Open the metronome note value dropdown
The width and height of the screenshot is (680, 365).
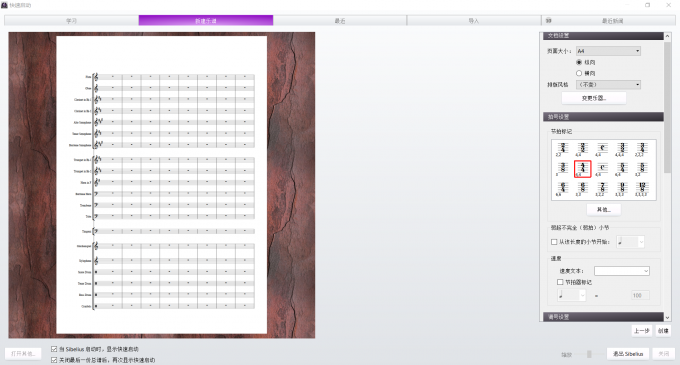[x=572, y=295]
